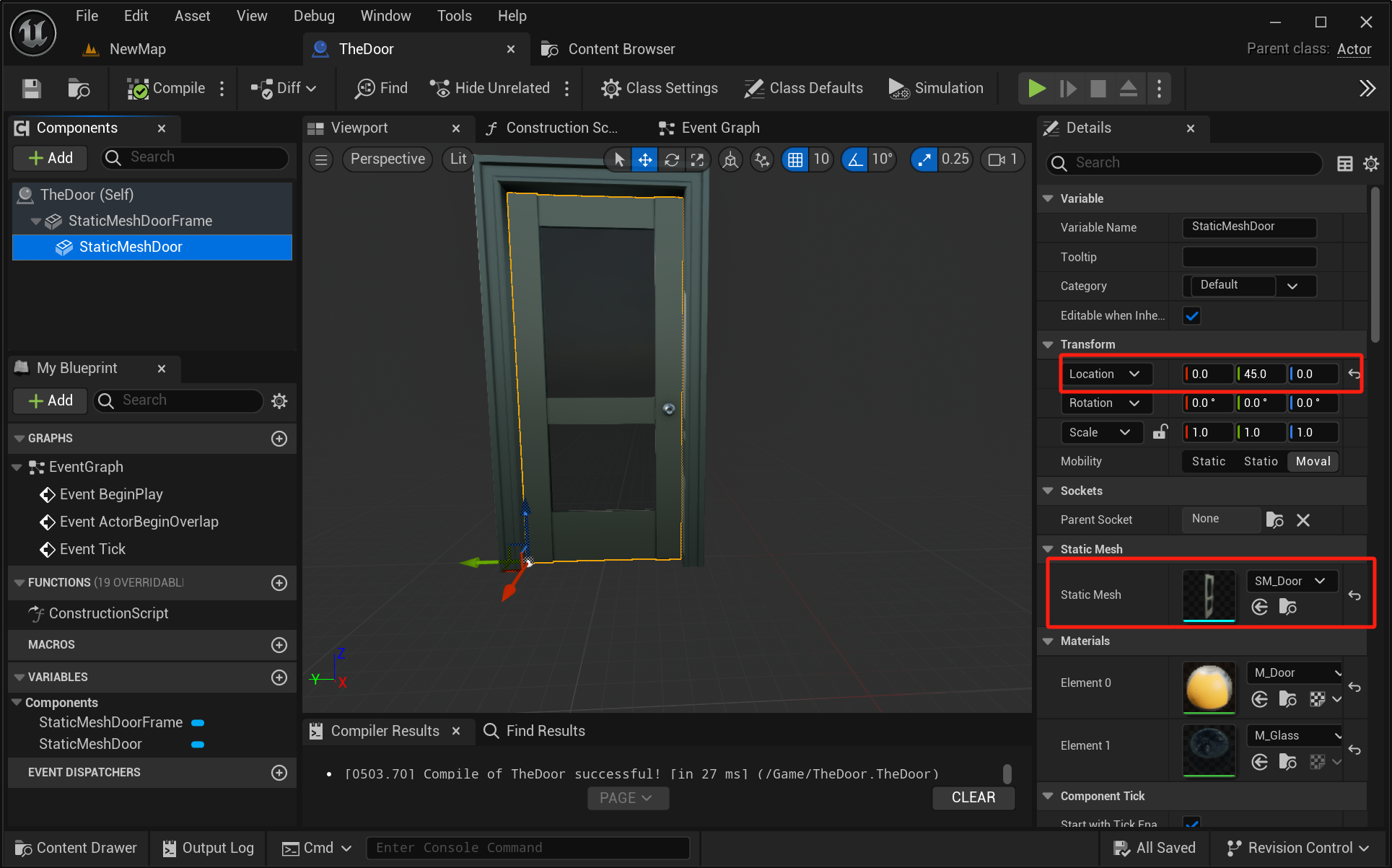
Task: Add a new event dispatcher
Action: click(x=279, y=773)
